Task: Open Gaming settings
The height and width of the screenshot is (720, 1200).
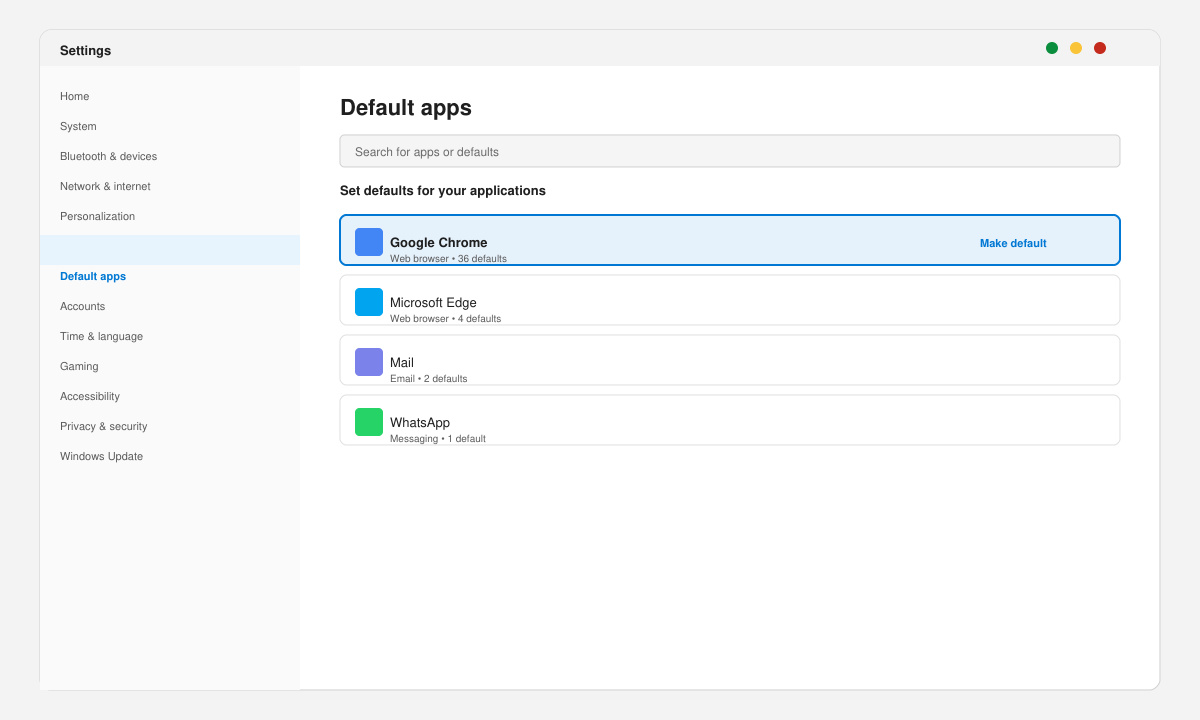Action: tap(79, 366)
